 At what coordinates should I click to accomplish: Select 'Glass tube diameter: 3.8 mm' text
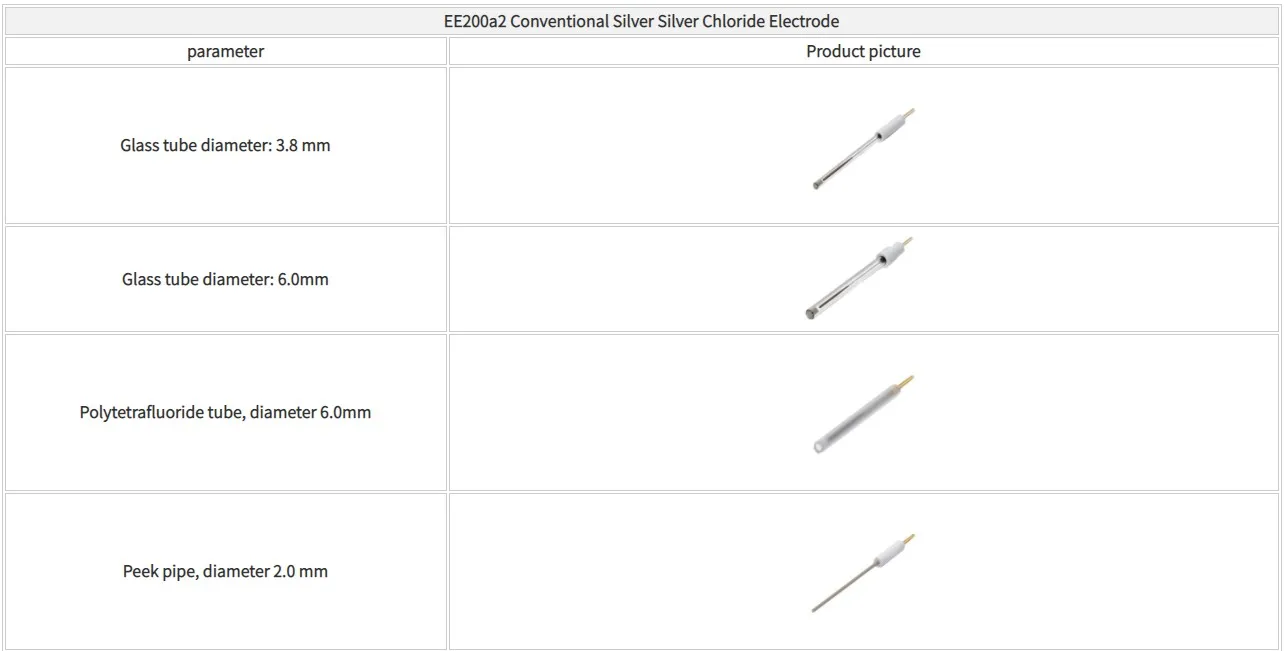(x=225, y=146)
